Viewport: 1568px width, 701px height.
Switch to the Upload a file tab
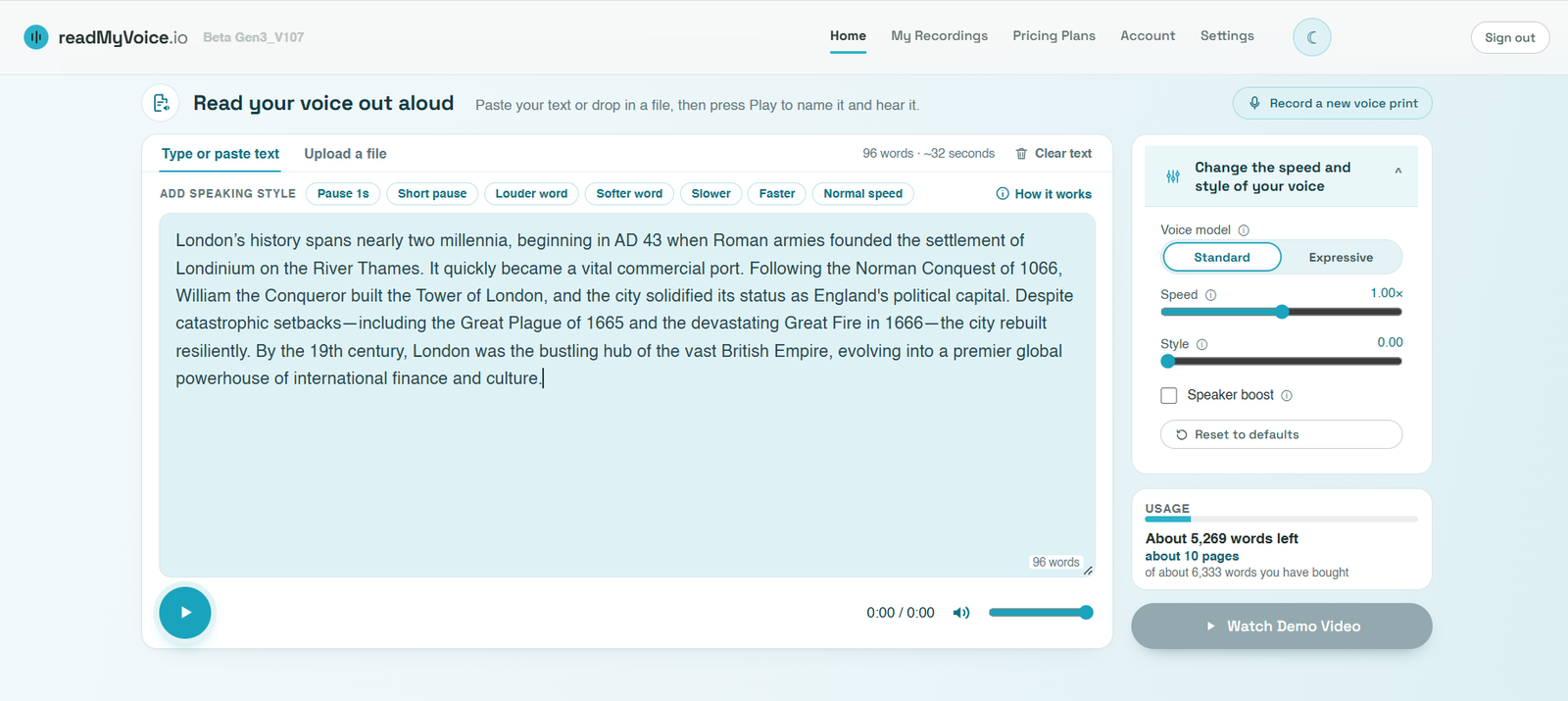tap(345, 154)
